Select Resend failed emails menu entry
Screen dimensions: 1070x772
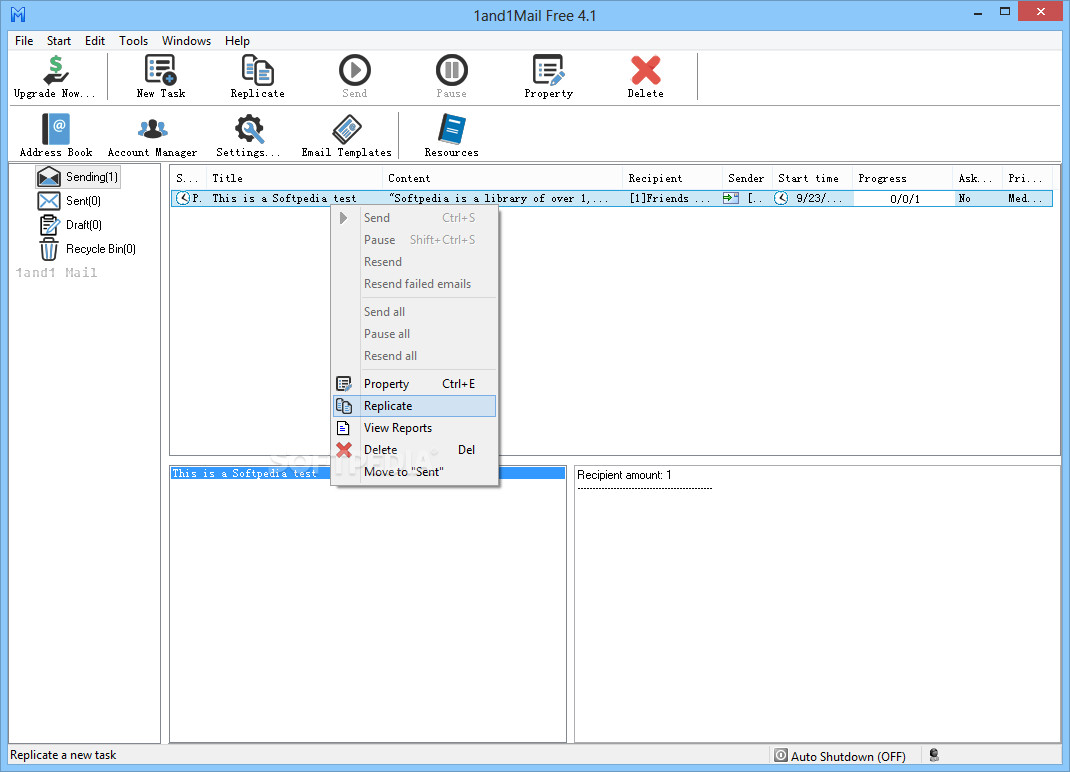[x=414, y=284]
